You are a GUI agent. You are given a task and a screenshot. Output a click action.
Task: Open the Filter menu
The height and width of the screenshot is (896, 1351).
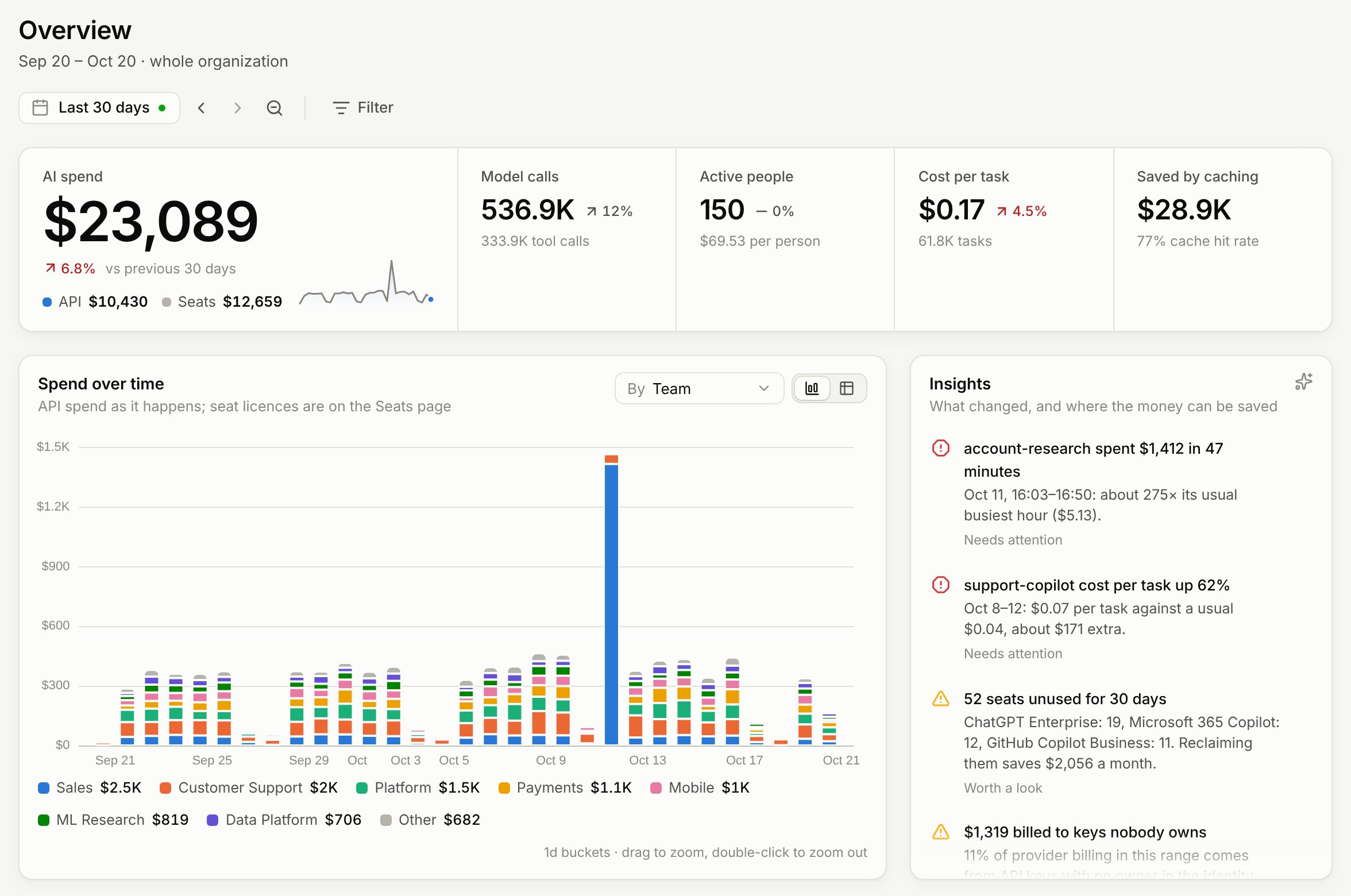point(363,108)
